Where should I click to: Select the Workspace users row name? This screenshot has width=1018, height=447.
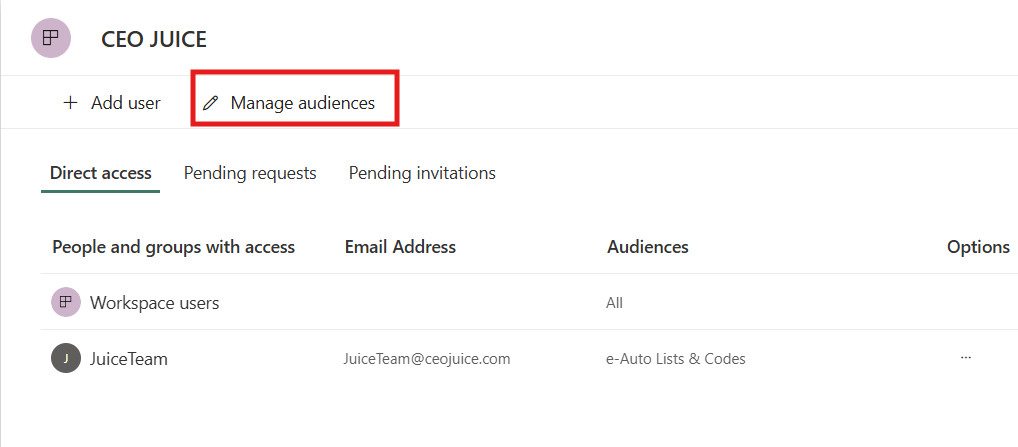point(155,302)
